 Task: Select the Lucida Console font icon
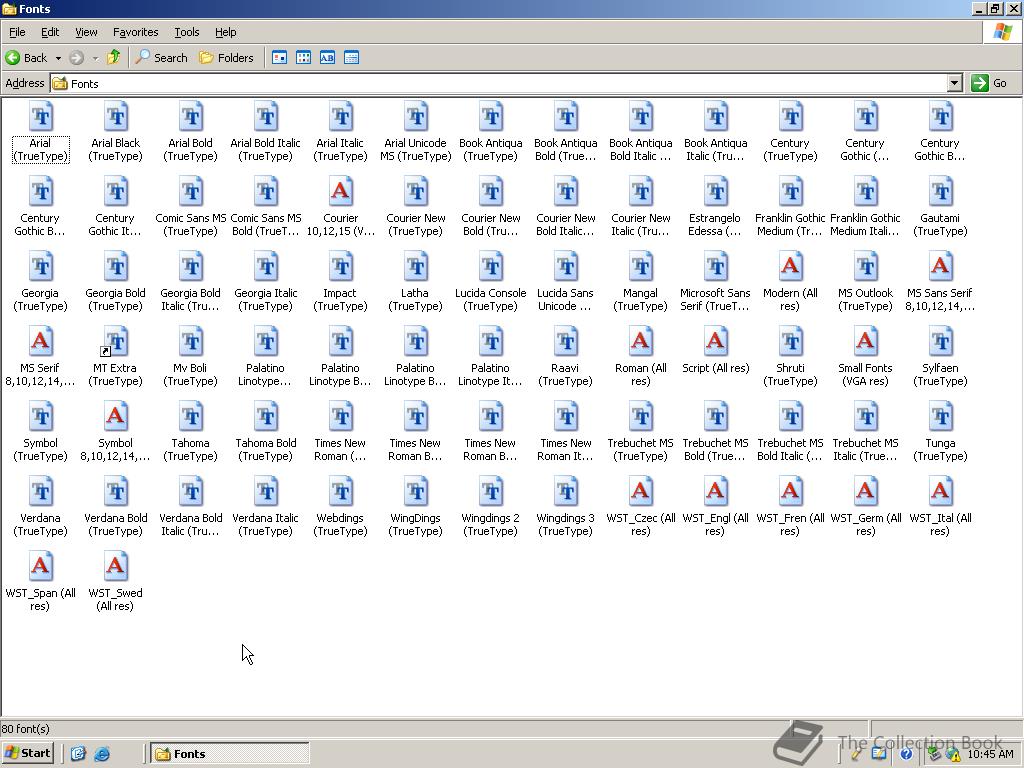(490, 268)
